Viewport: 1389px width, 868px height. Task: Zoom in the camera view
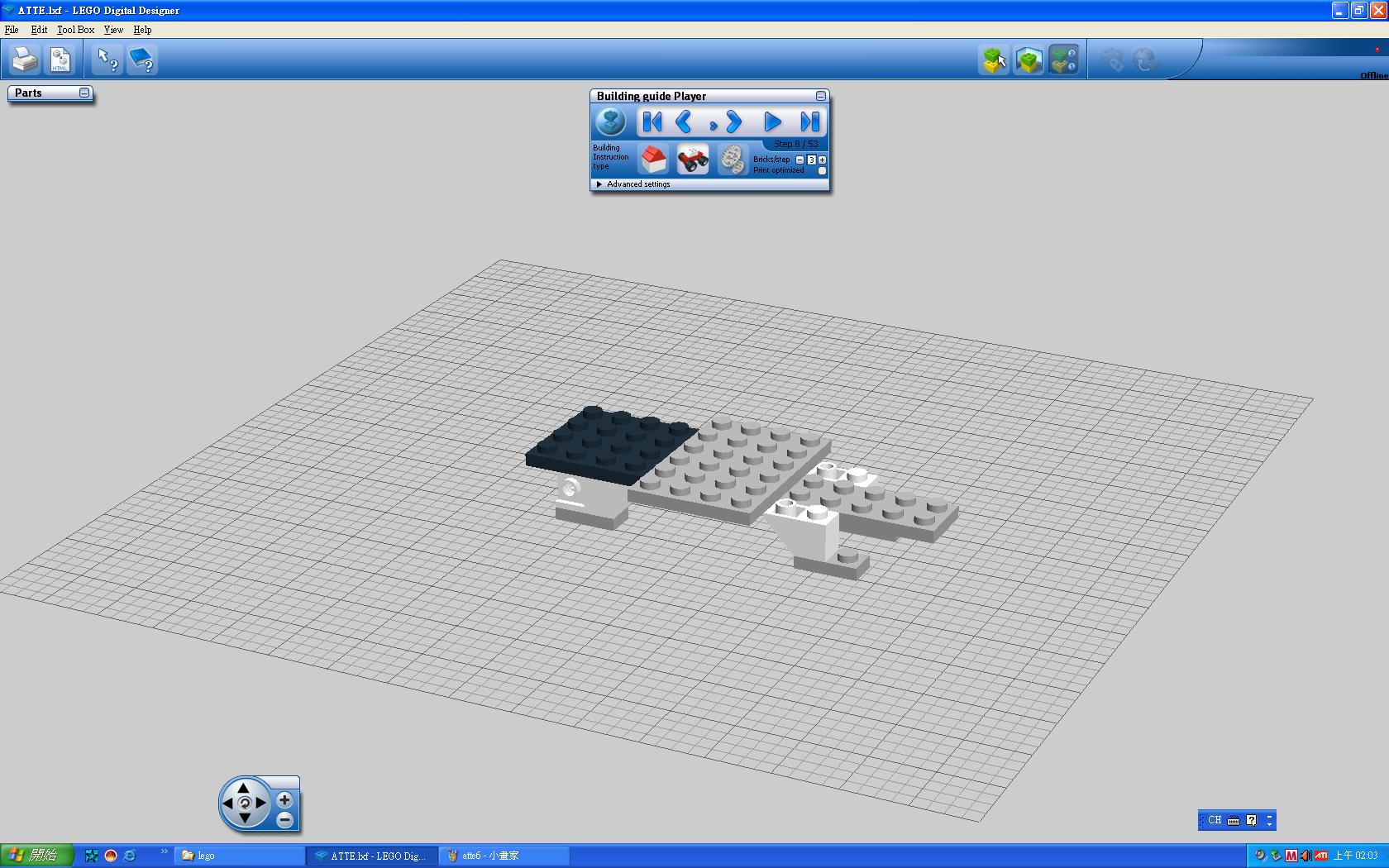point(284,800)
